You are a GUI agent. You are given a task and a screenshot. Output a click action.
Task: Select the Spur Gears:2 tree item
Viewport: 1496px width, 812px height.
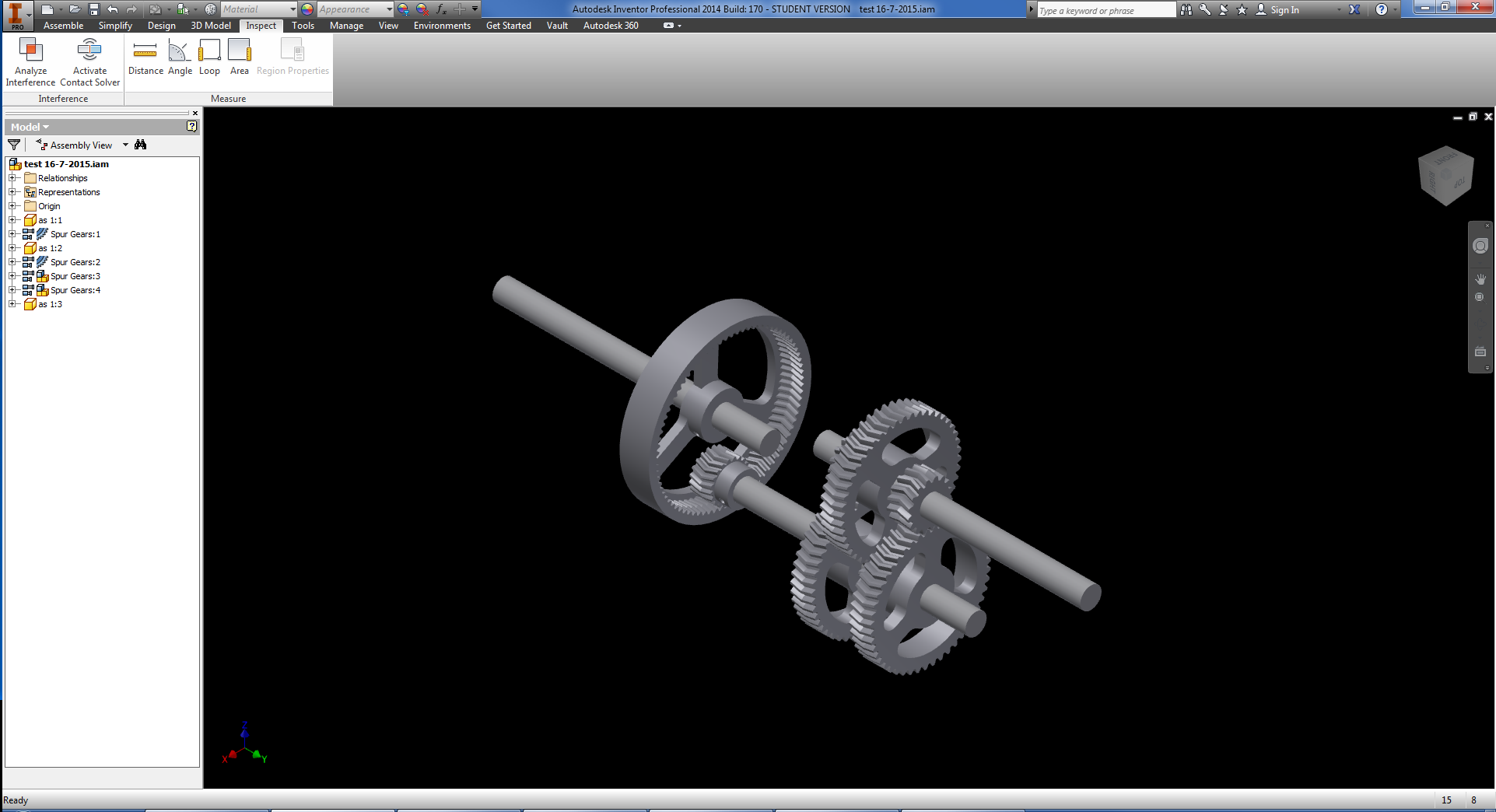[75, 262]
